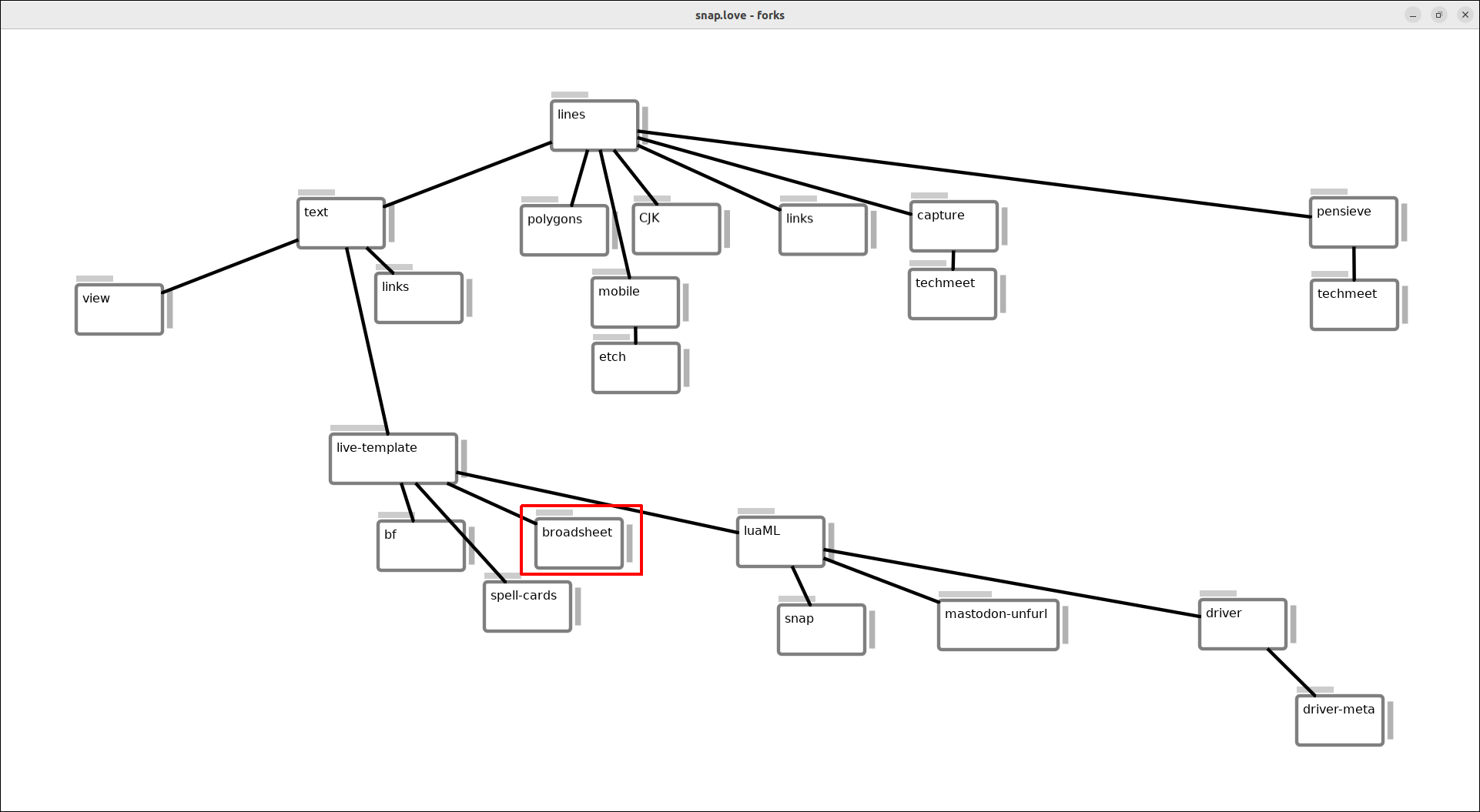The image size is (1480, 812).
Task: Select the 'techmeet' node below capture
Action: [952, 294]
